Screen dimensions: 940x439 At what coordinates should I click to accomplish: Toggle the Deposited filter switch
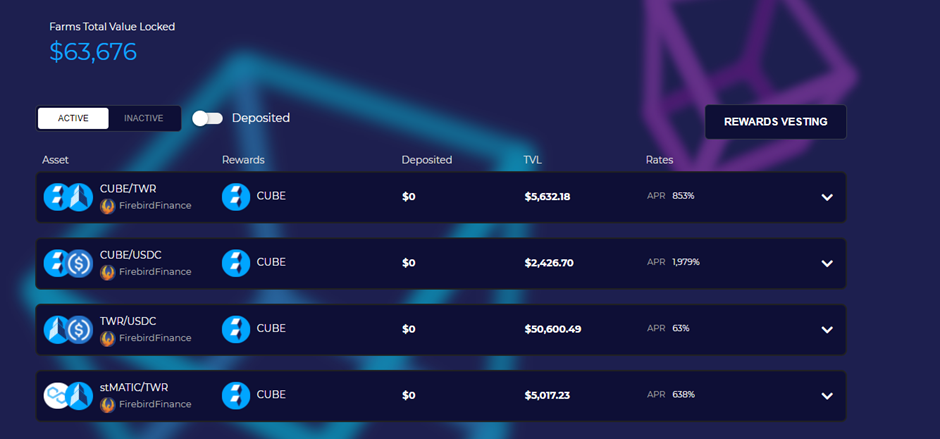click(x=207, y=118)
